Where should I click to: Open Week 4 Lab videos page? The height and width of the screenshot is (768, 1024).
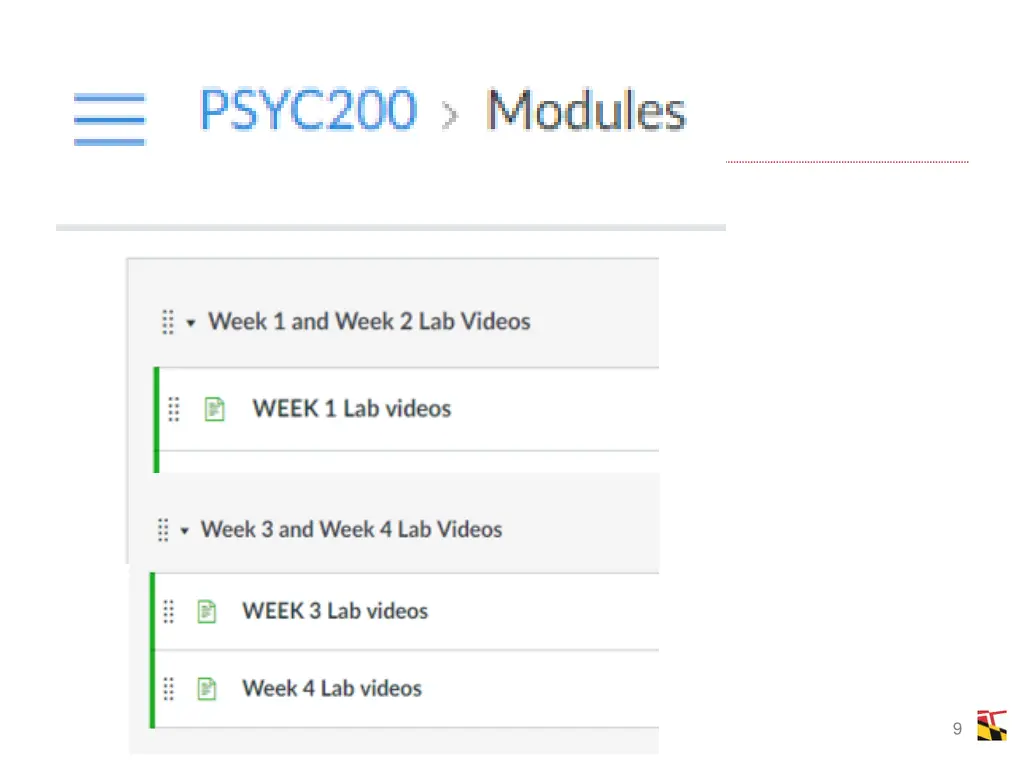(332, 688)
